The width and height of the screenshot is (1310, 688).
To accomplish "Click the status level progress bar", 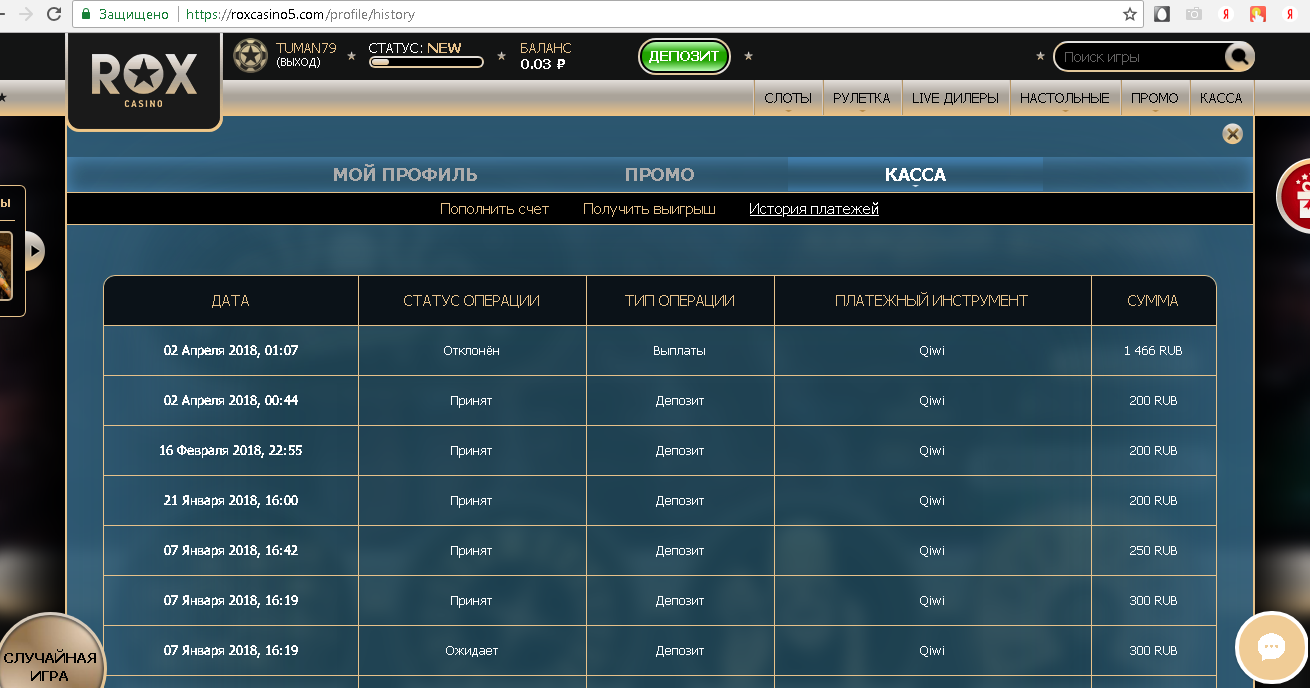I will [x=426, y=62].
